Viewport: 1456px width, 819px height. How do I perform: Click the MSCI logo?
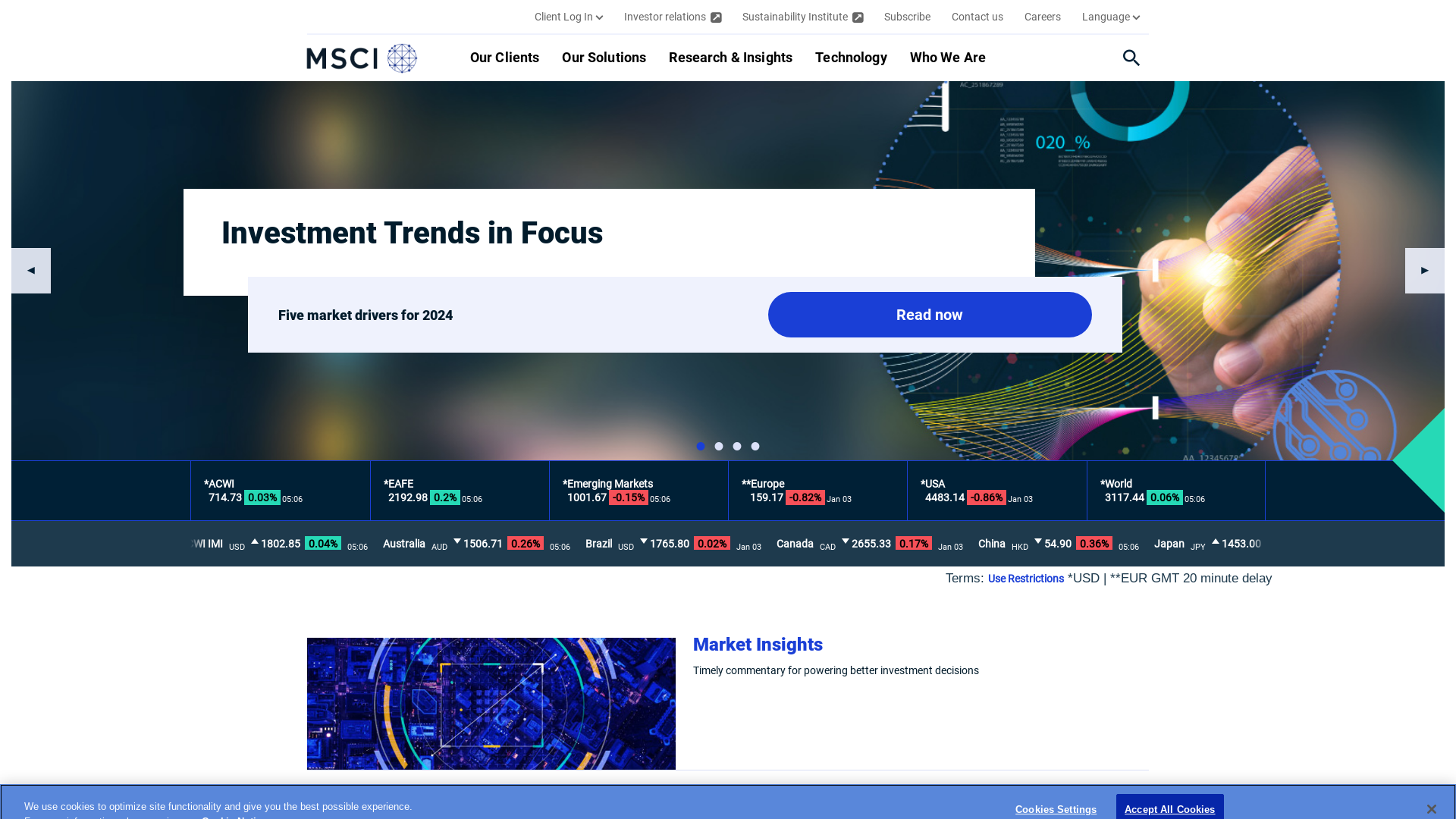point(362,58)
